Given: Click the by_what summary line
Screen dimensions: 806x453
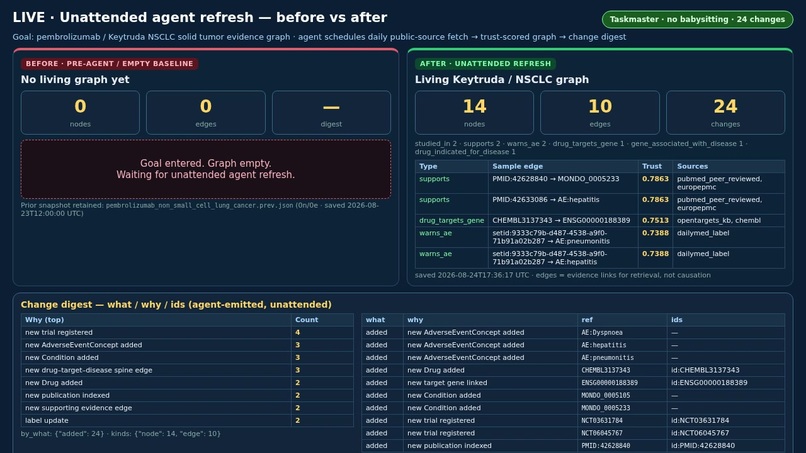Looking at the screenshot, I should coord(120,433).
